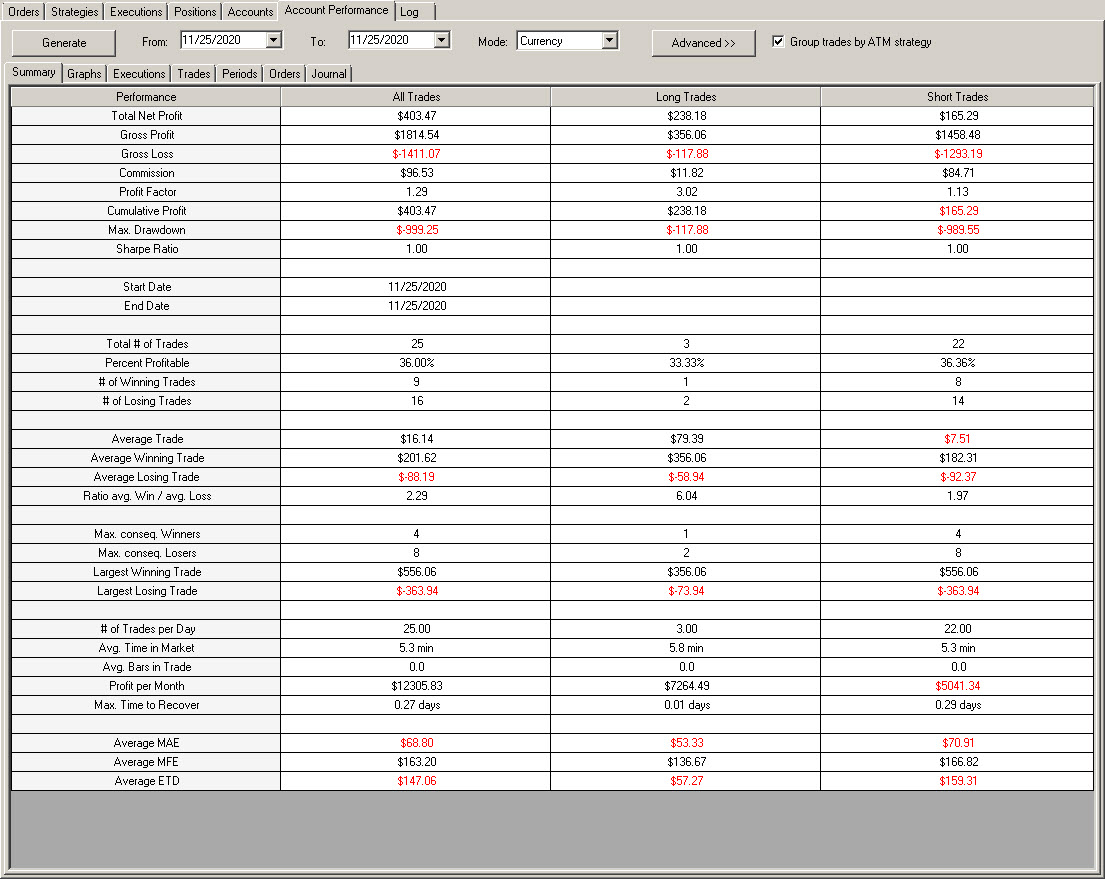Click # of Losing Trades value 16
The width and height of the screenshot is (1105, 879).
(417, 401)
